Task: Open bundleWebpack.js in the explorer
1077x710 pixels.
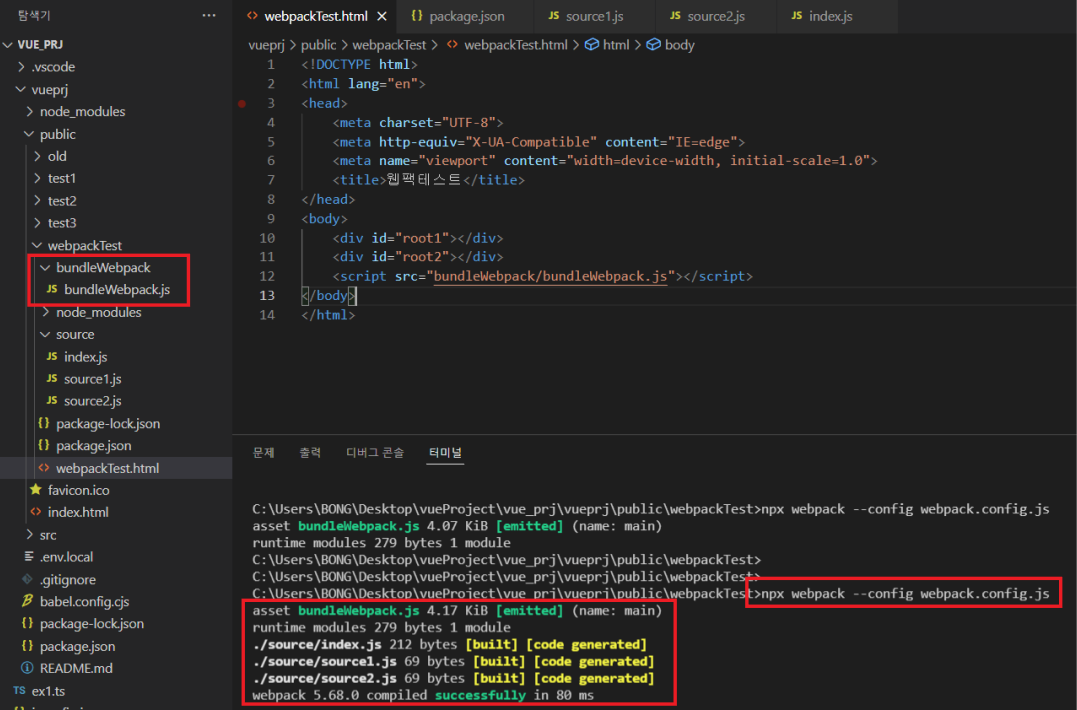Action: [x=116, y=290]
